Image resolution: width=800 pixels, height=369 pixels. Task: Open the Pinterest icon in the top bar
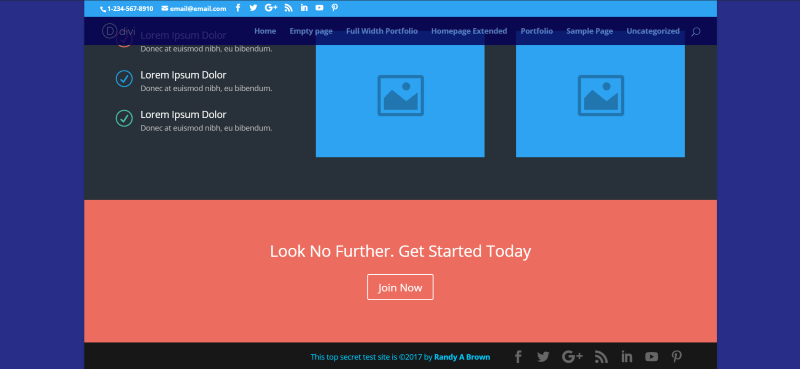click(335, 8)
